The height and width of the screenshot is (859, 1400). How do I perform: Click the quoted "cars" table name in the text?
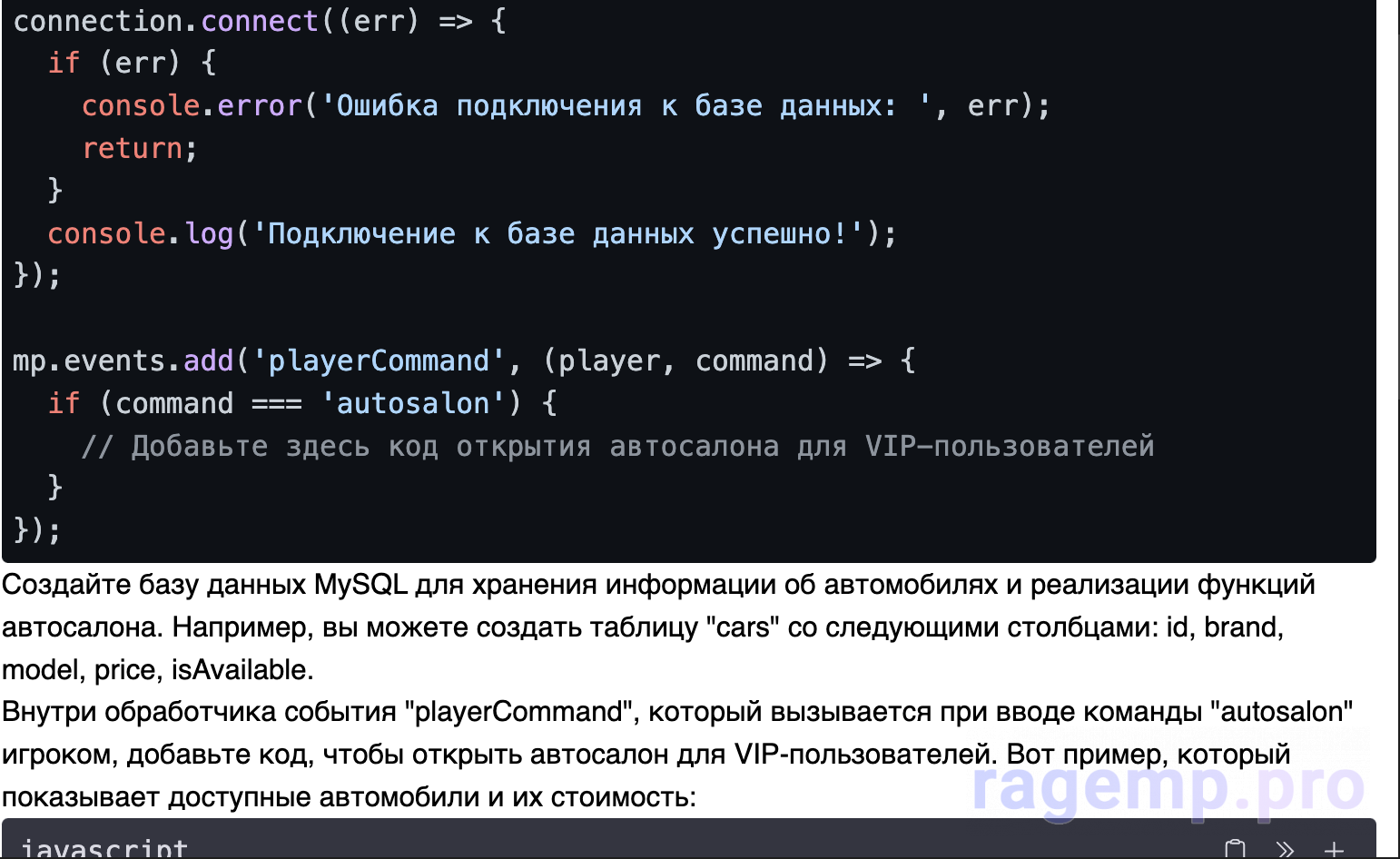click(743, 627)
